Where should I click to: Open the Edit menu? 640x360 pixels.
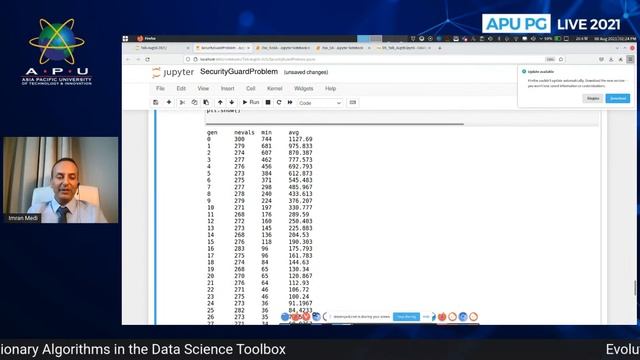[181, 89]
